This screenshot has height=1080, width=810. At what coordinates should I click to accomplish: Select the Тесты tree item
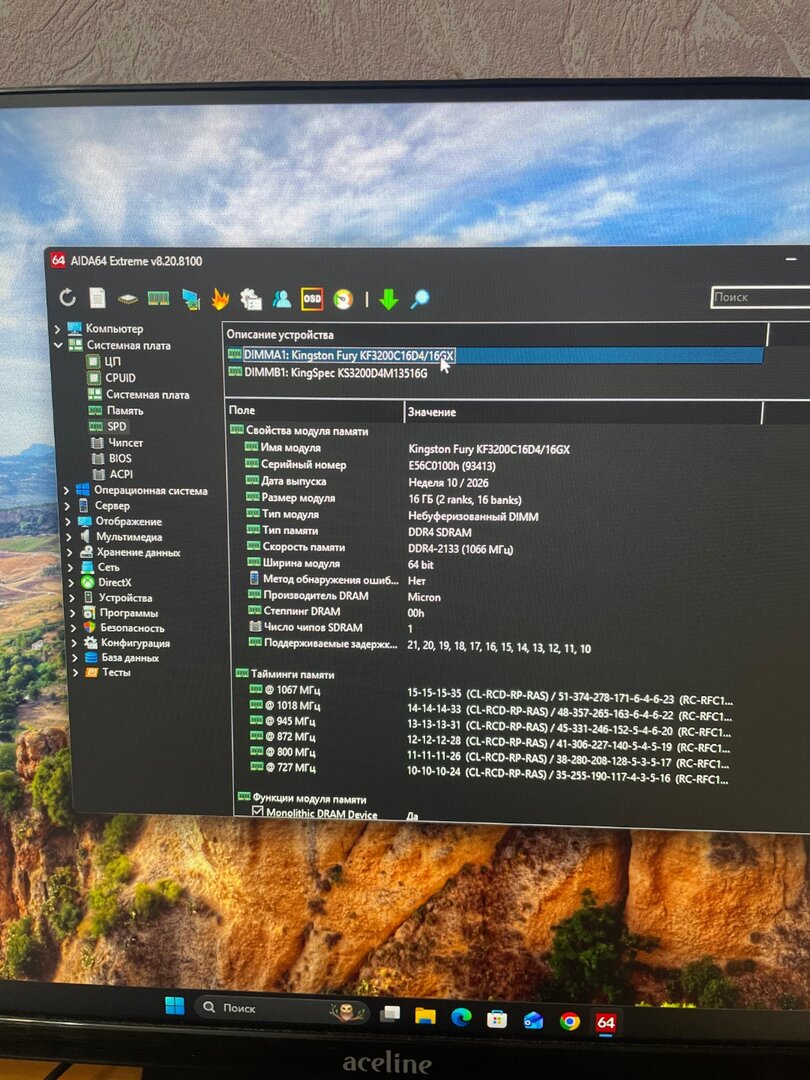point(116,672)
